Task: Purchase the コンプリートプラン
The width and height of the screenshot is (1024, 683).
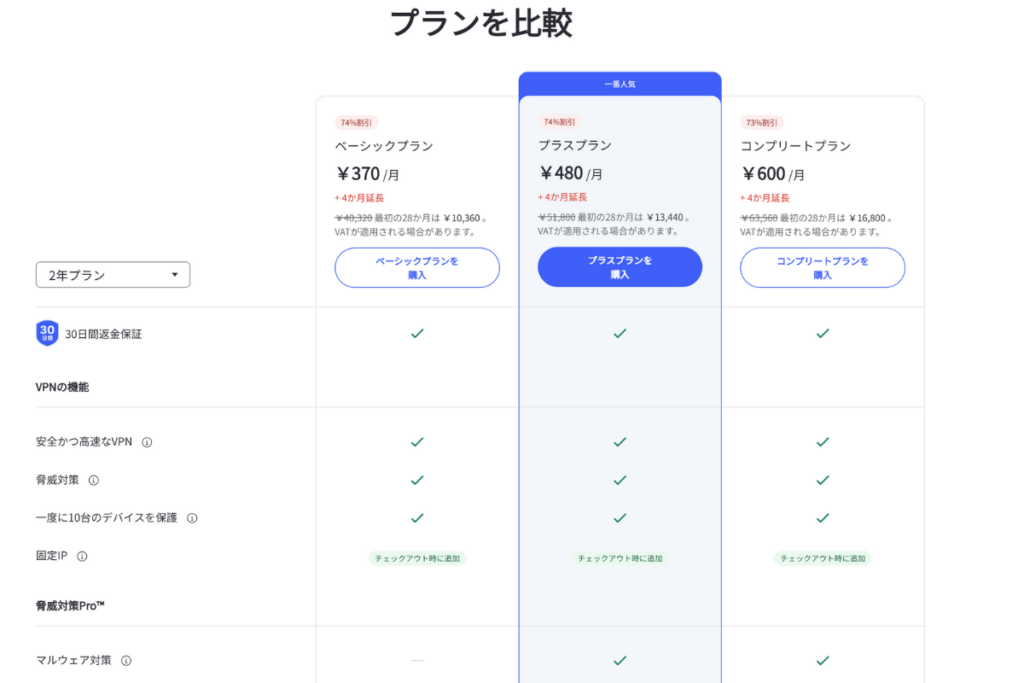Action: tap(822, 267)
